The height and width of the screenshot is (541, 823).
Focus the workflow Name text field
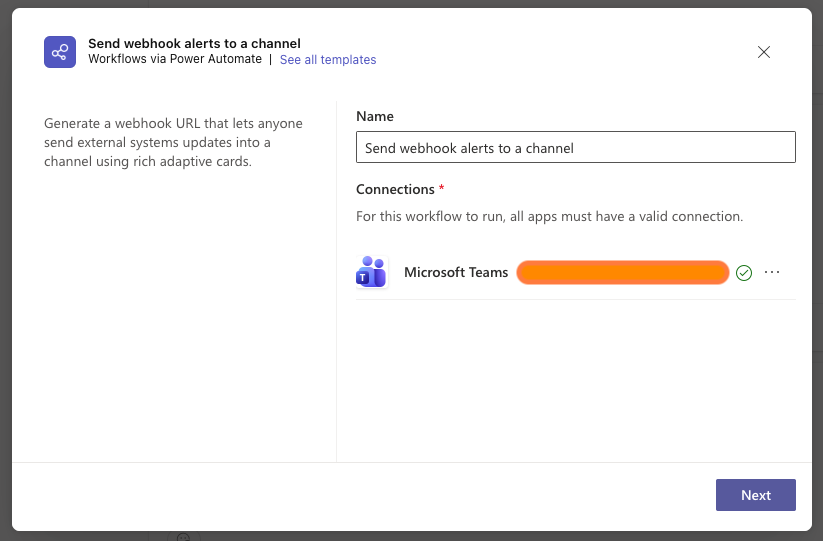tap(575, 148)
